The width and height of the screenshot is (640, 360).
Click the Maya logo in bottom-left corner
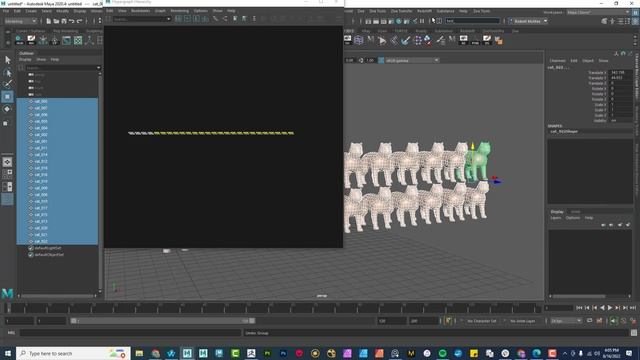click(7, 293)
